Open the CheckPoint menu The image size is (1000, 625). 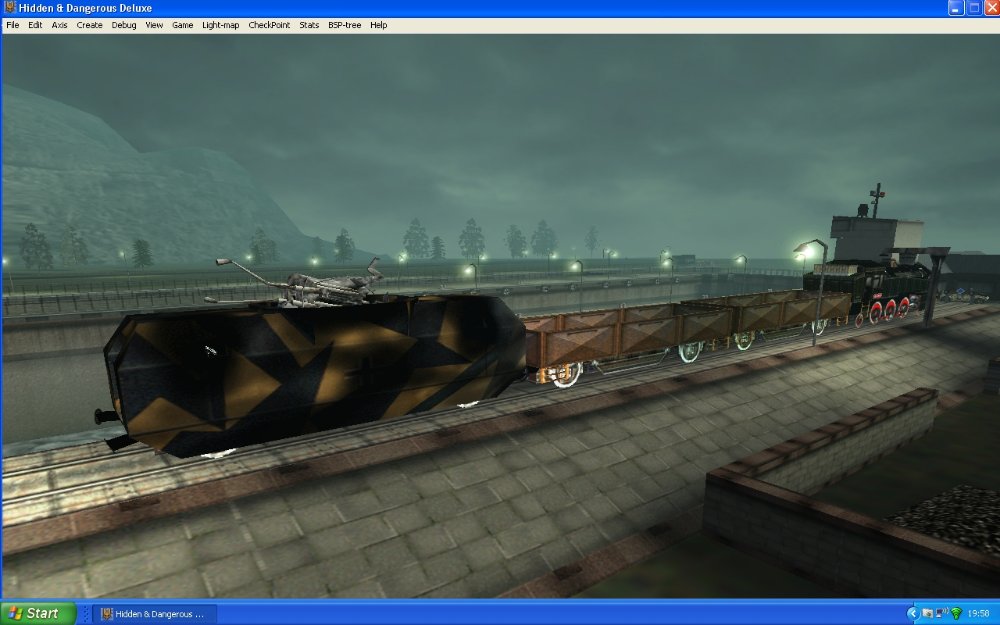coord(269,25)
